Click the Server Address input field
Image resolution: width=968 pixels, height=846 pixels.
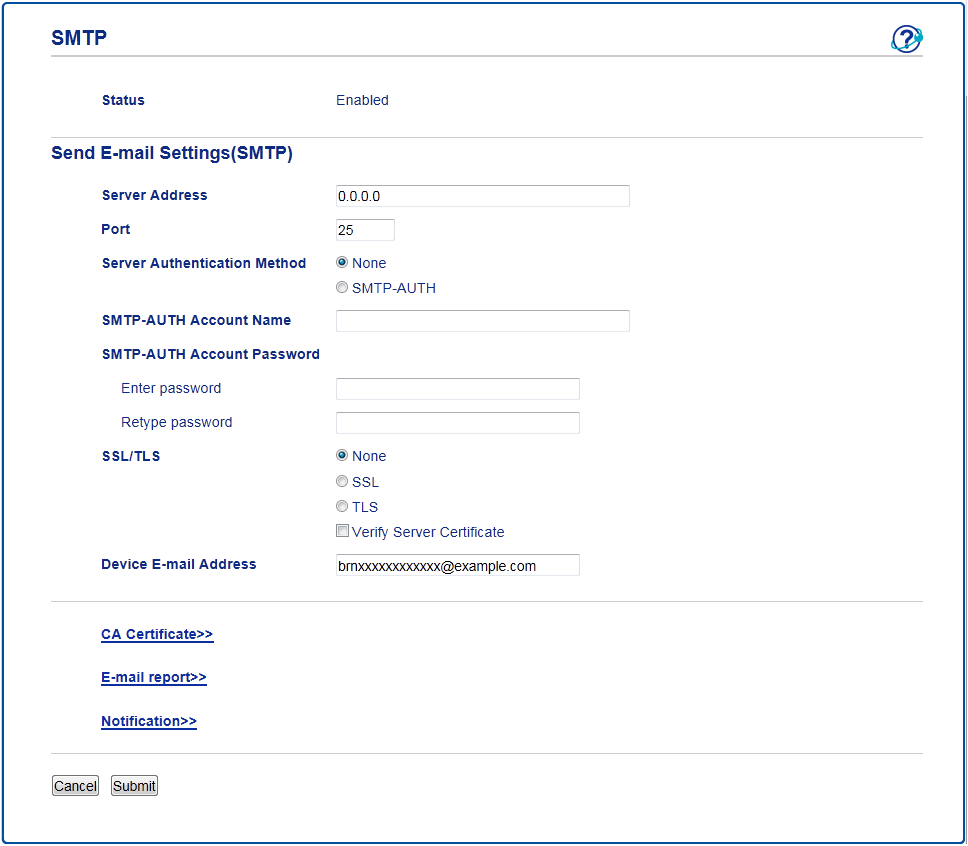tap(482, 196)
